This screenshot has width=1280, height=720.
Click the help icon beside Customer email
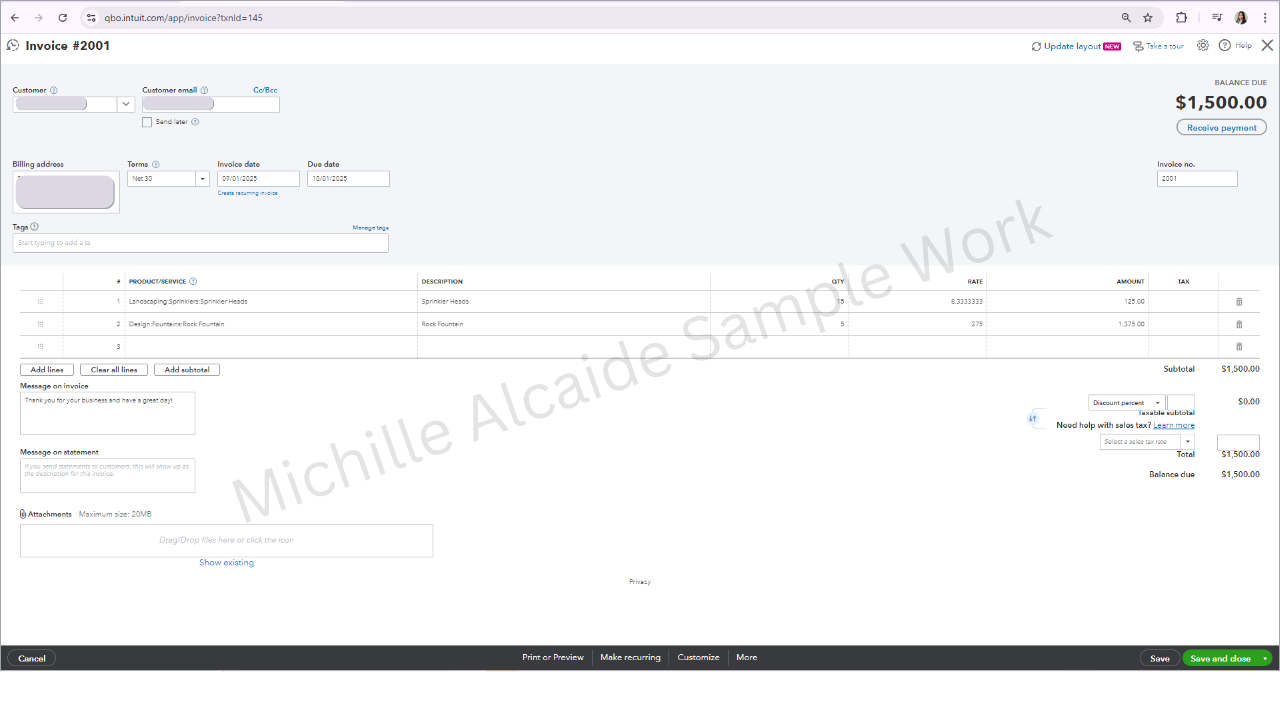point(204,90)
